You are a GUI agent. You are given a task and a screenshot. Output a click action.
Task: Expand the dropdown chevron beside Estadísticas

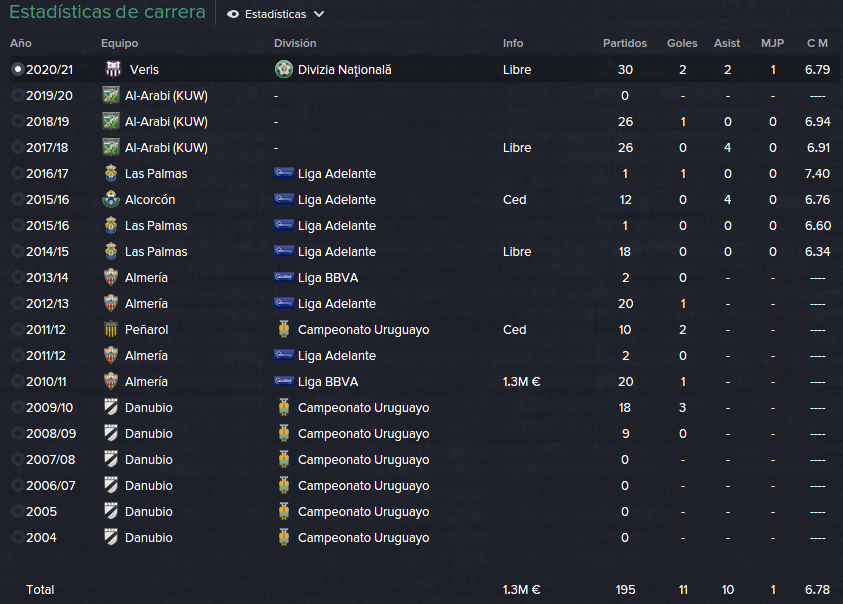319,14
